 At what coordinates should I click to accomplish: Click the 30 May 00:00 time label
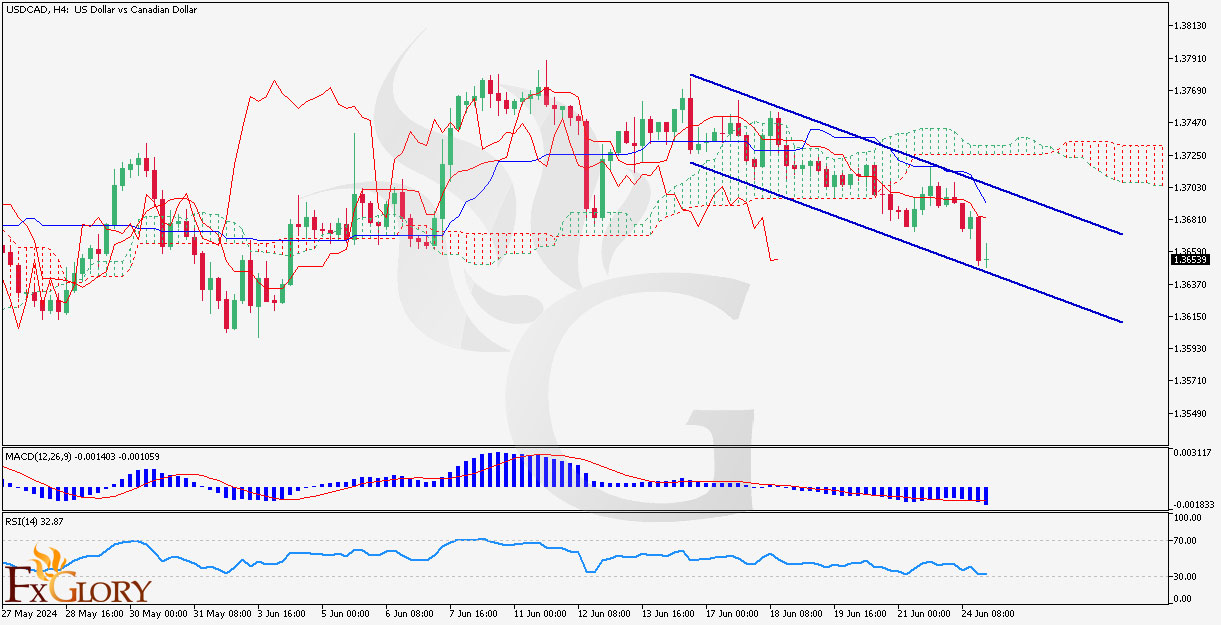point(159,612)
